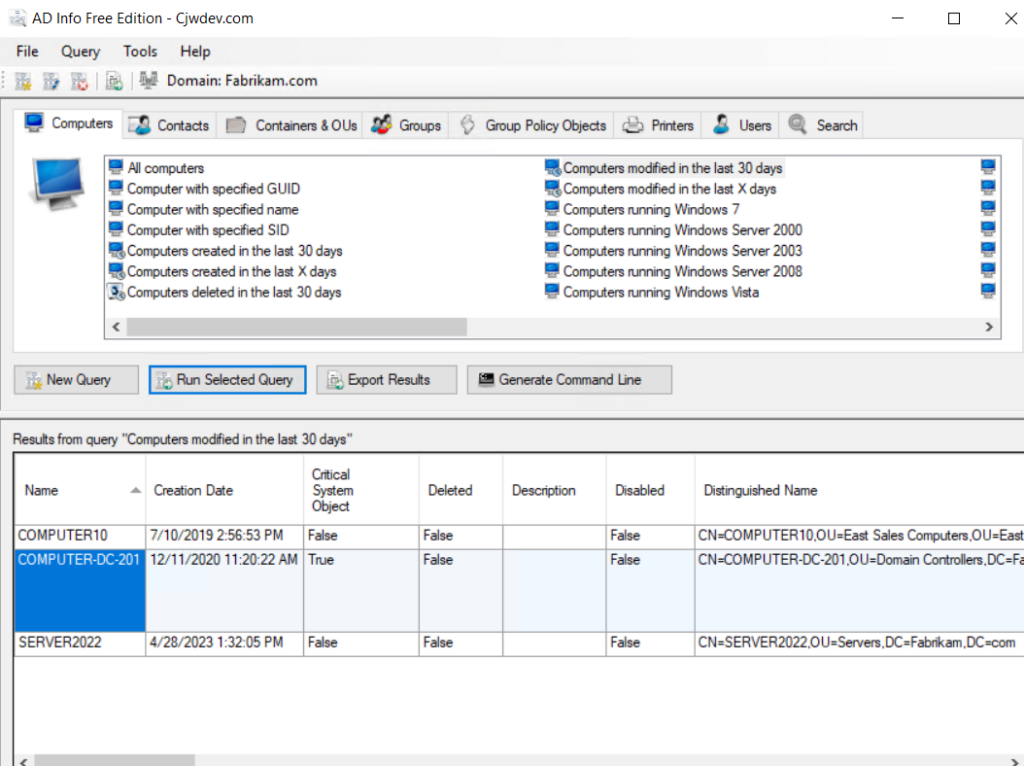This screenshot has width=1024, height=766.
Task: Click the New Query button
Action: (x=76, y=379)
